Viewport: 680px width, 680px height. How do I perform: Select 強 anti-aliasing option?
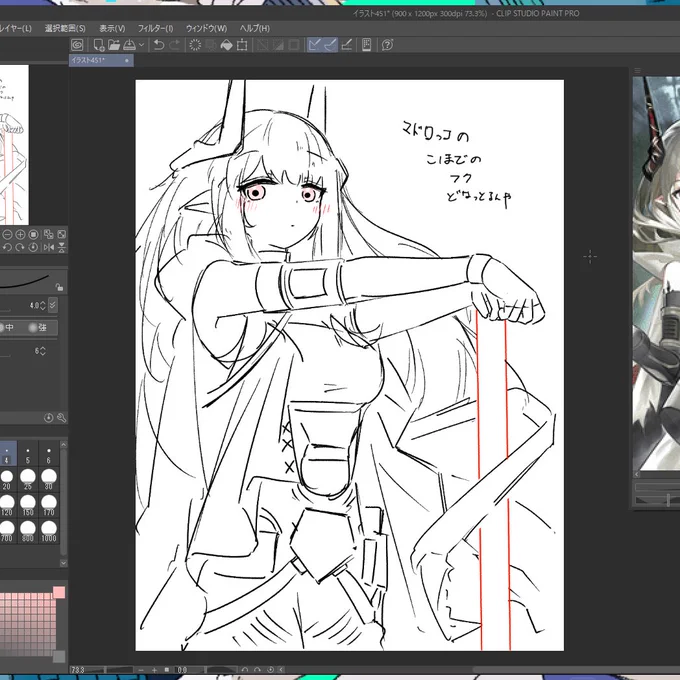click(38, 327)
